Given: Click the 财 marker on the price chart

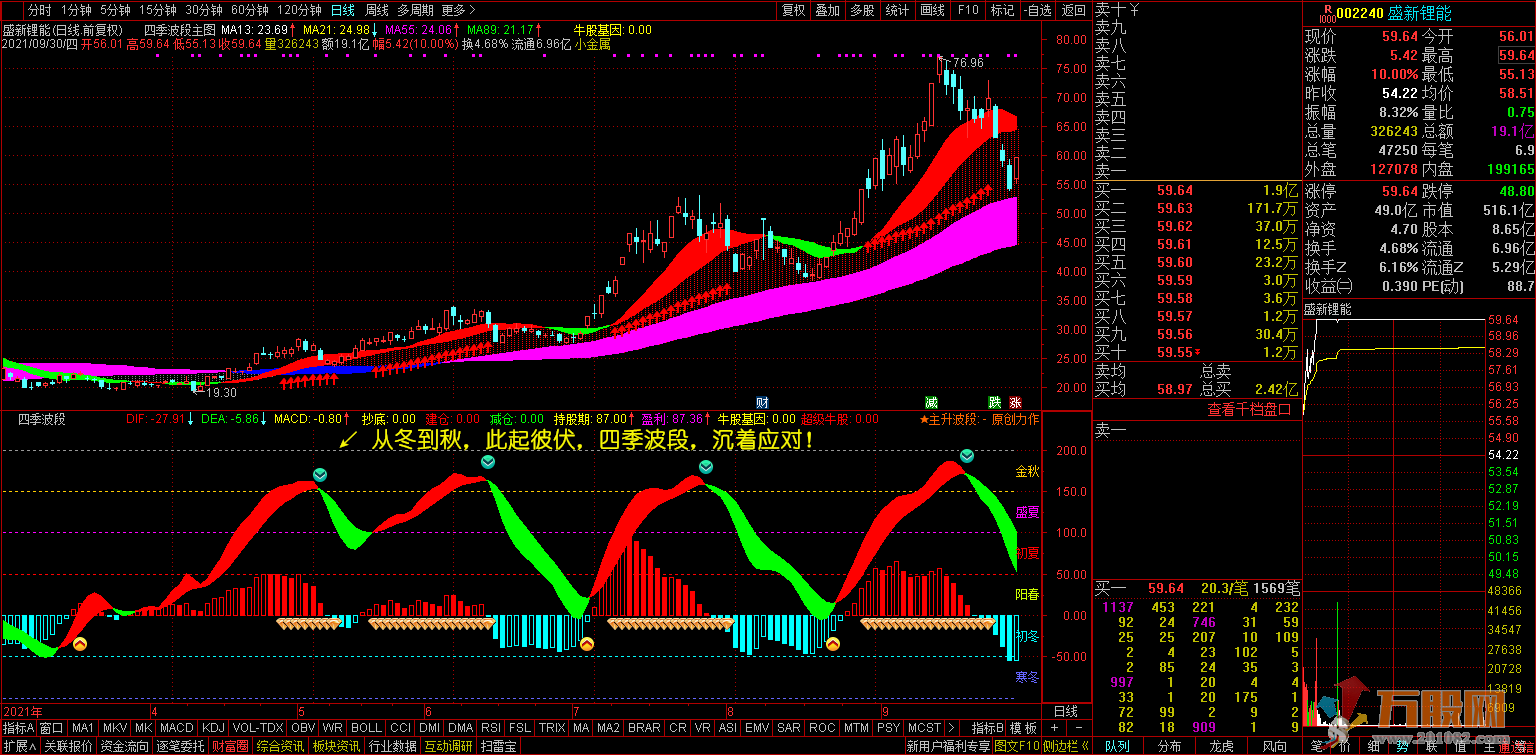Looking at the screenshot, I should tap(762, 402).
